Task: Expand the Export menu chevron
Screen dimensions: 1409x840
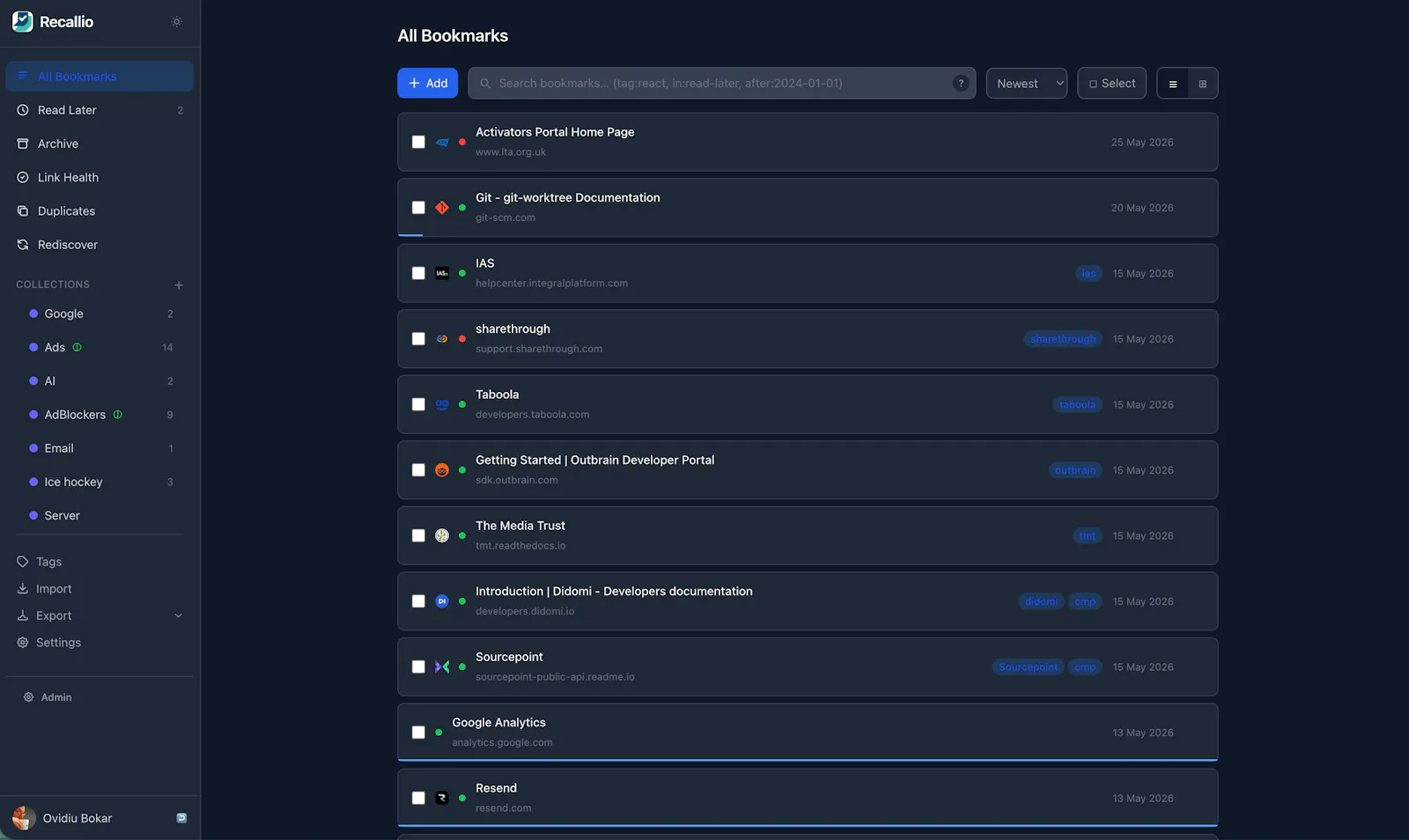Action: (x=179, y=616)
